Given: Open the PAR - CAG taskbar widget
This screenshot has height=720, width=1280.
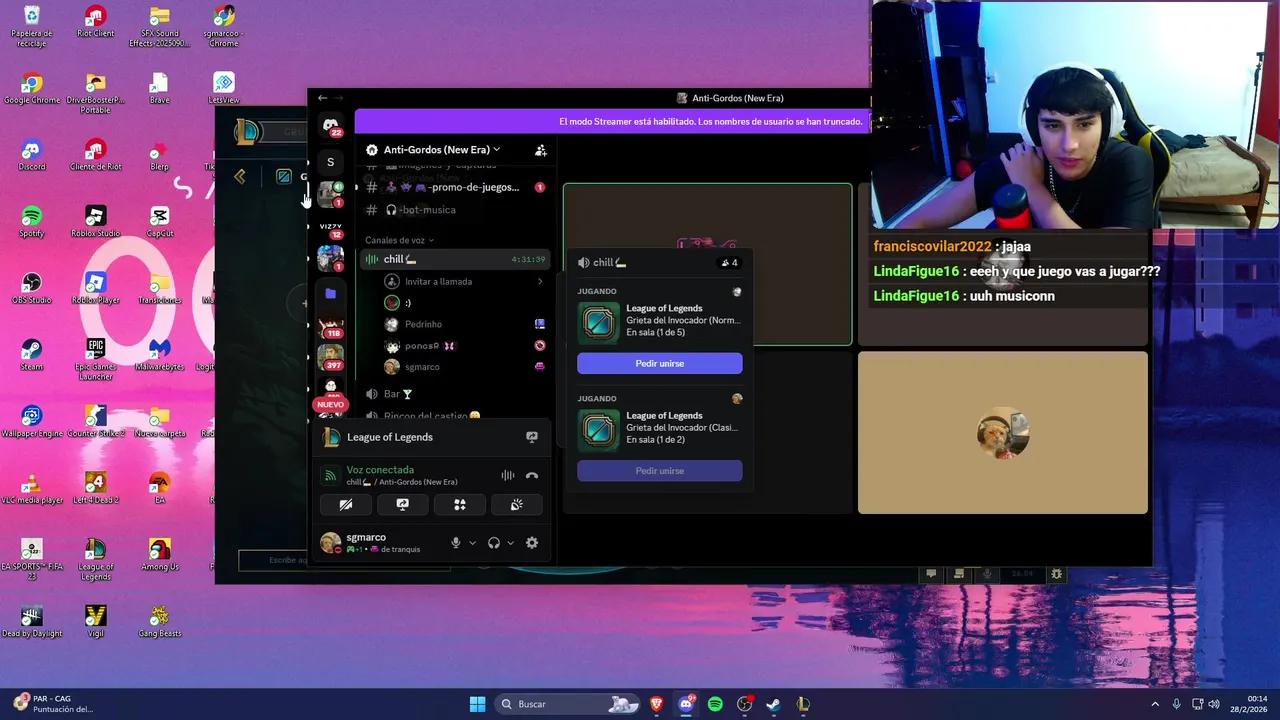Looking at the screenshot, I should coord(55,704).
